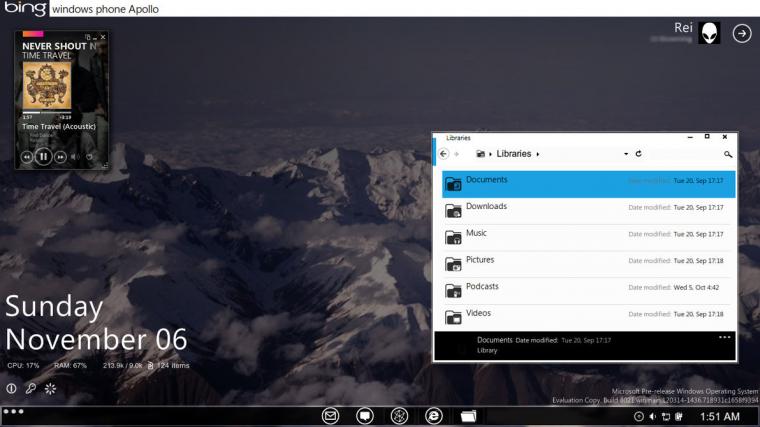
Task: Click the 1:51 AM clock
Action: coord(720,416)
